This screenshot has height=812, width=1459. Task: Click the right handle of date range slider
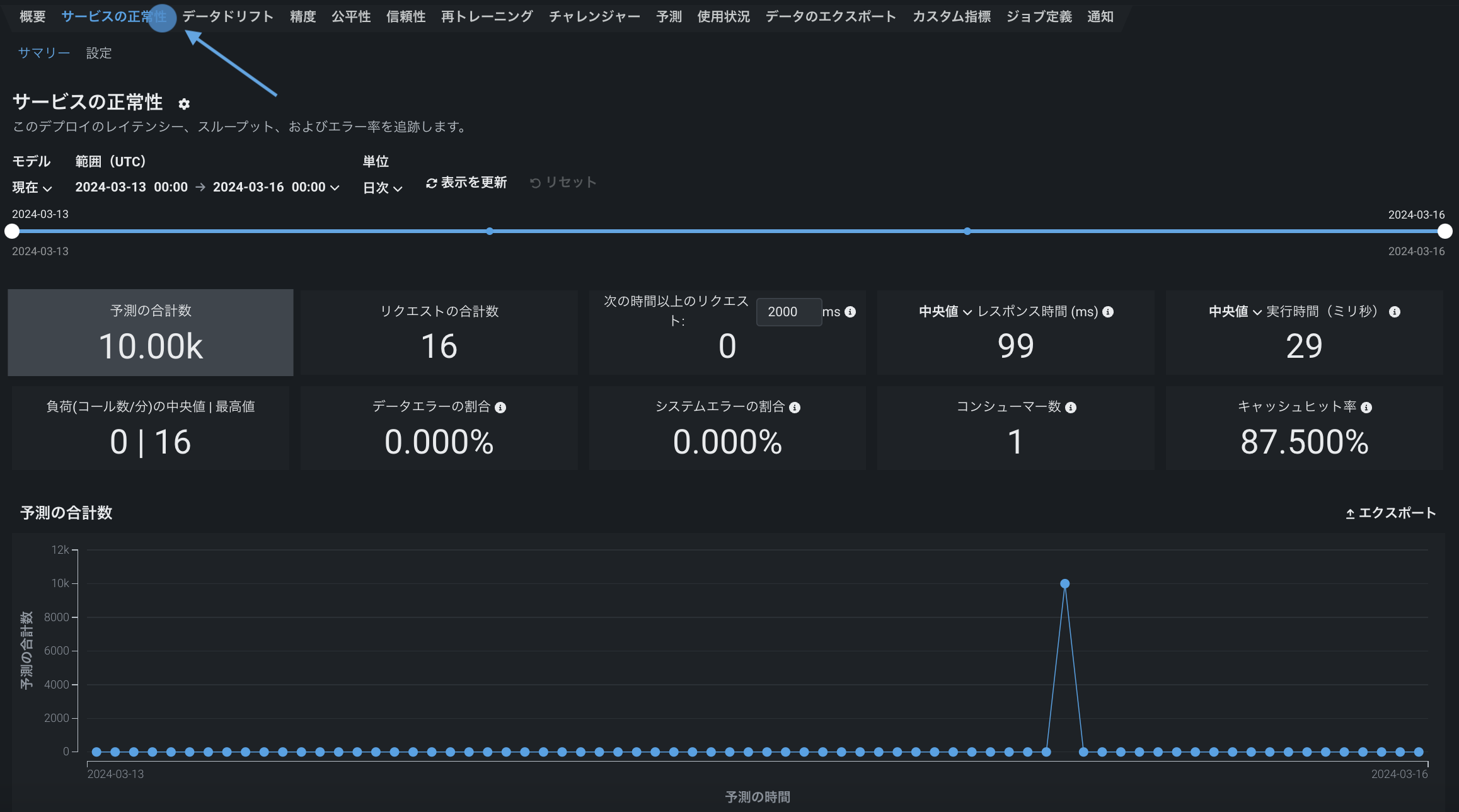pos(1445,231)
